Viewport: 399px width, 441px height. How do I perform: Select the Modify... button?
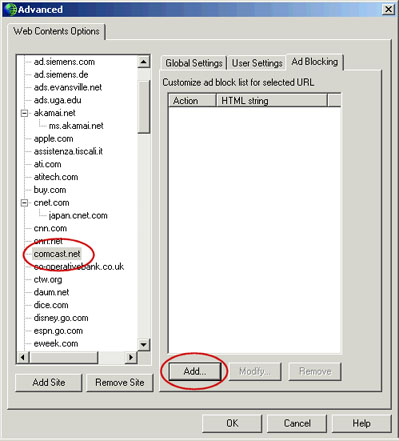pos(255,371)
